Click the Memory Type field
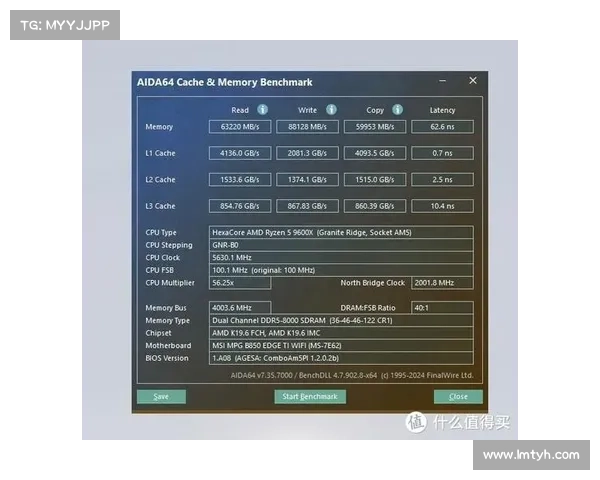 coord(340,320)
